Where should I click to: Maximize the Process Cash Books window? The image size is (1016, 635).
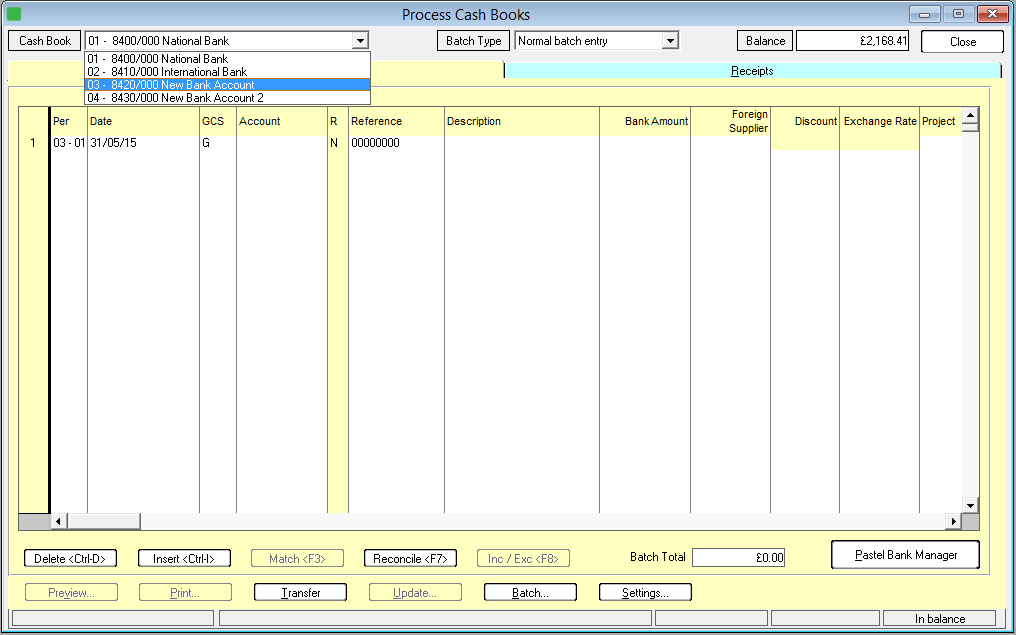click(x=958, y=14)
